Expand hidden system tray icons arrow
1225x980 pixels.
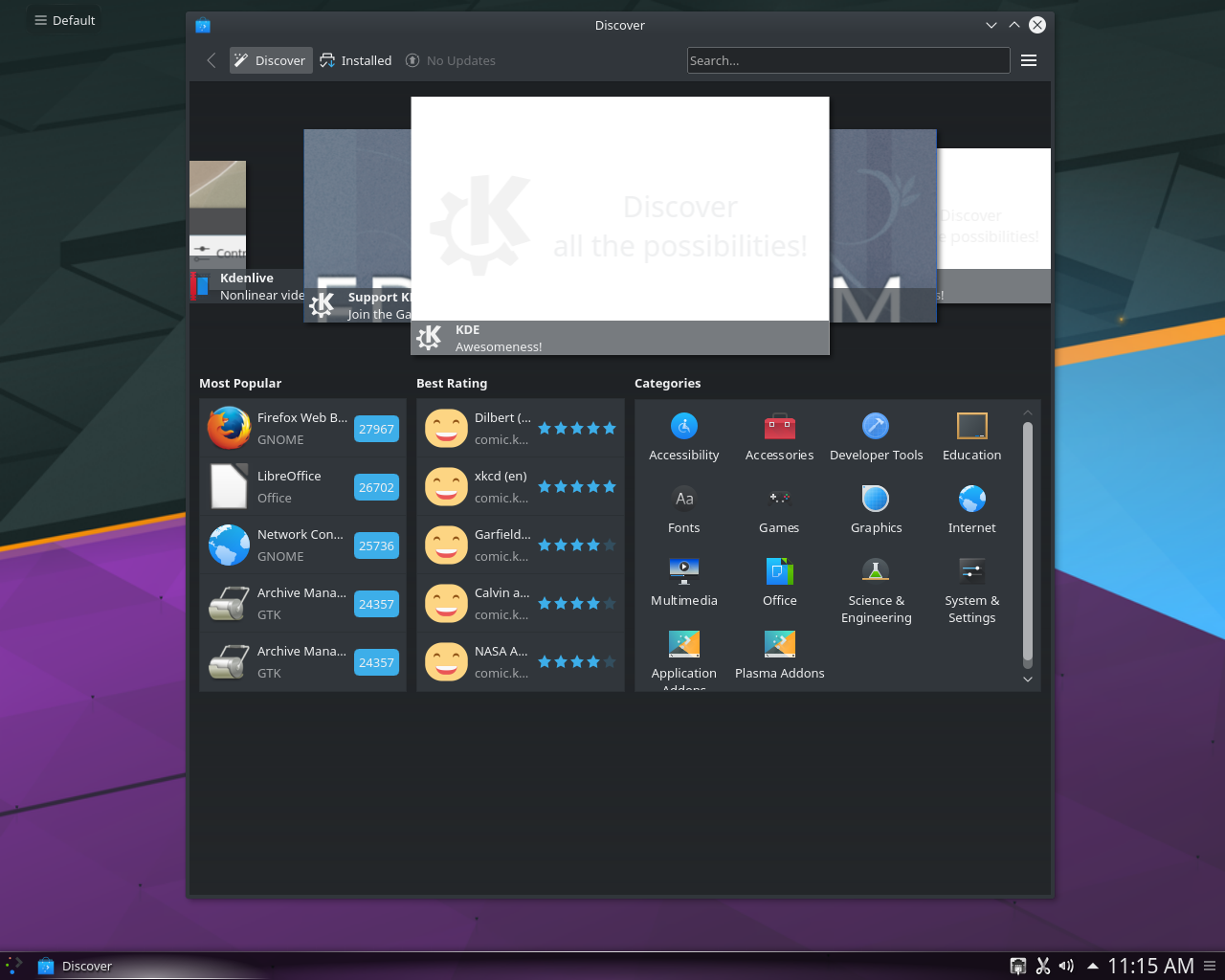coord(1092,967)
